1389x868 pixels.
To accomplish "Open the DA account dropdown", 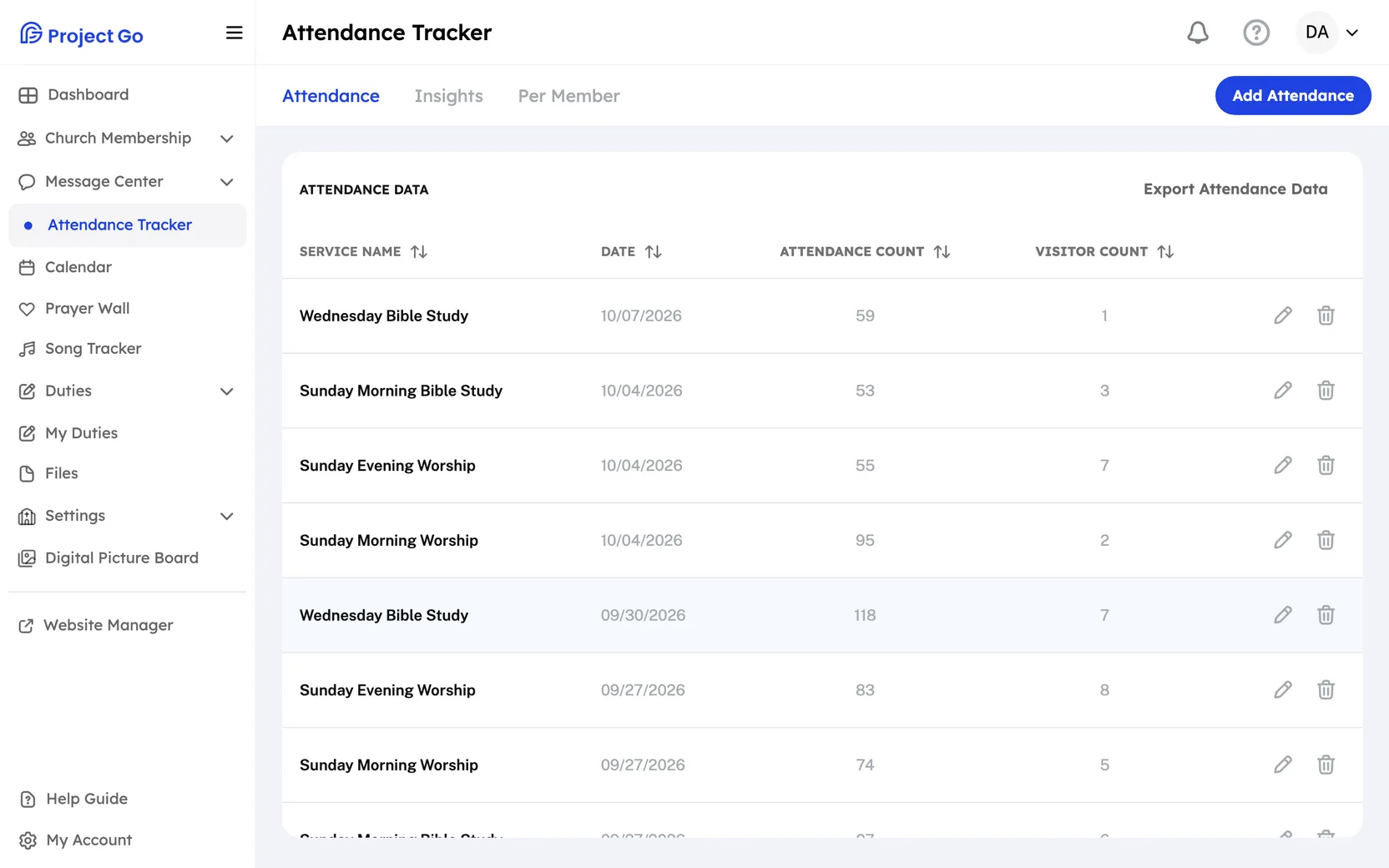I will pos(1329,33).
